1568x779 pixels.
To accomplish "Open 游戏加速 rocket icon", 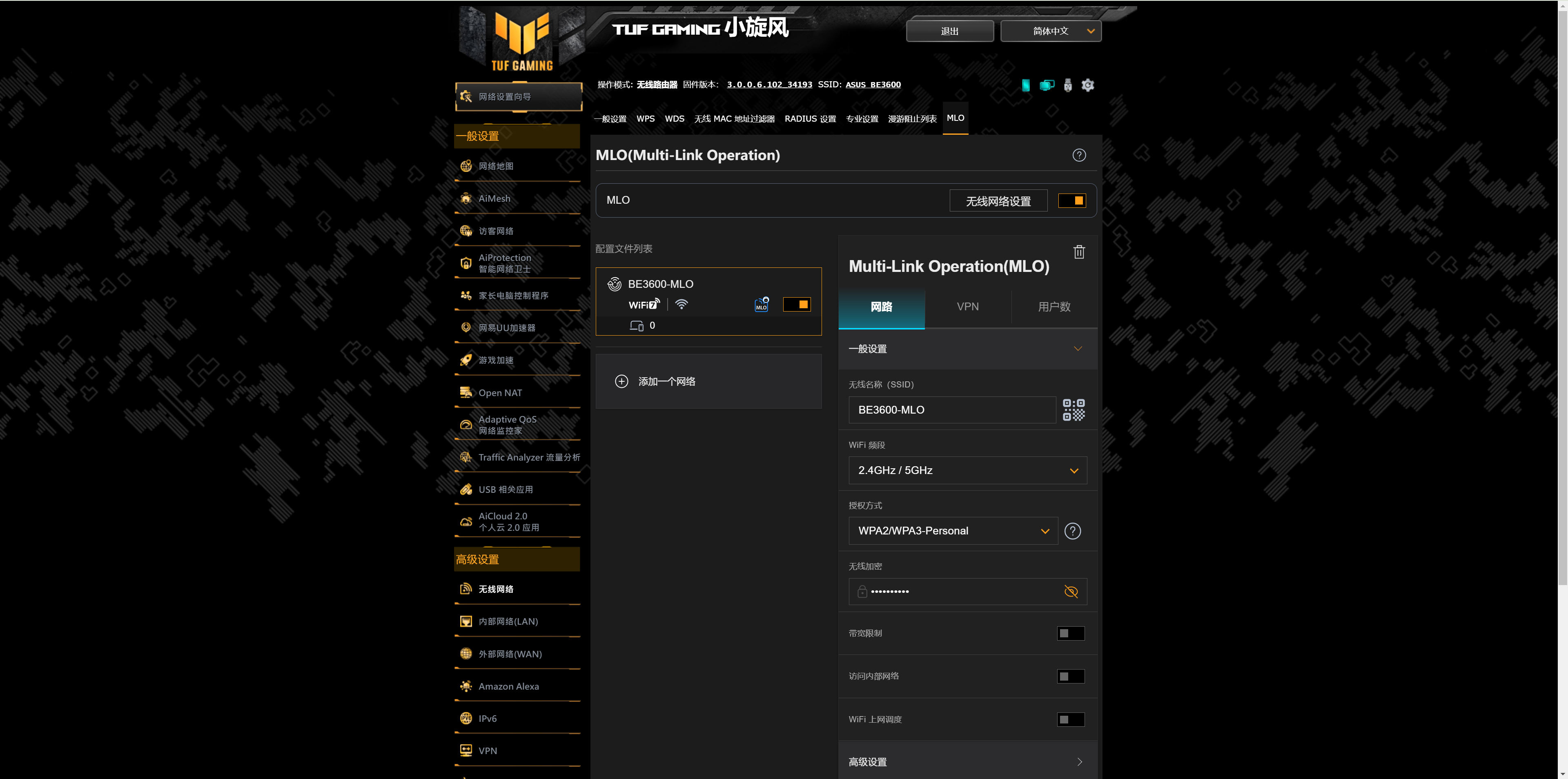I will click(x=465, y=360).
